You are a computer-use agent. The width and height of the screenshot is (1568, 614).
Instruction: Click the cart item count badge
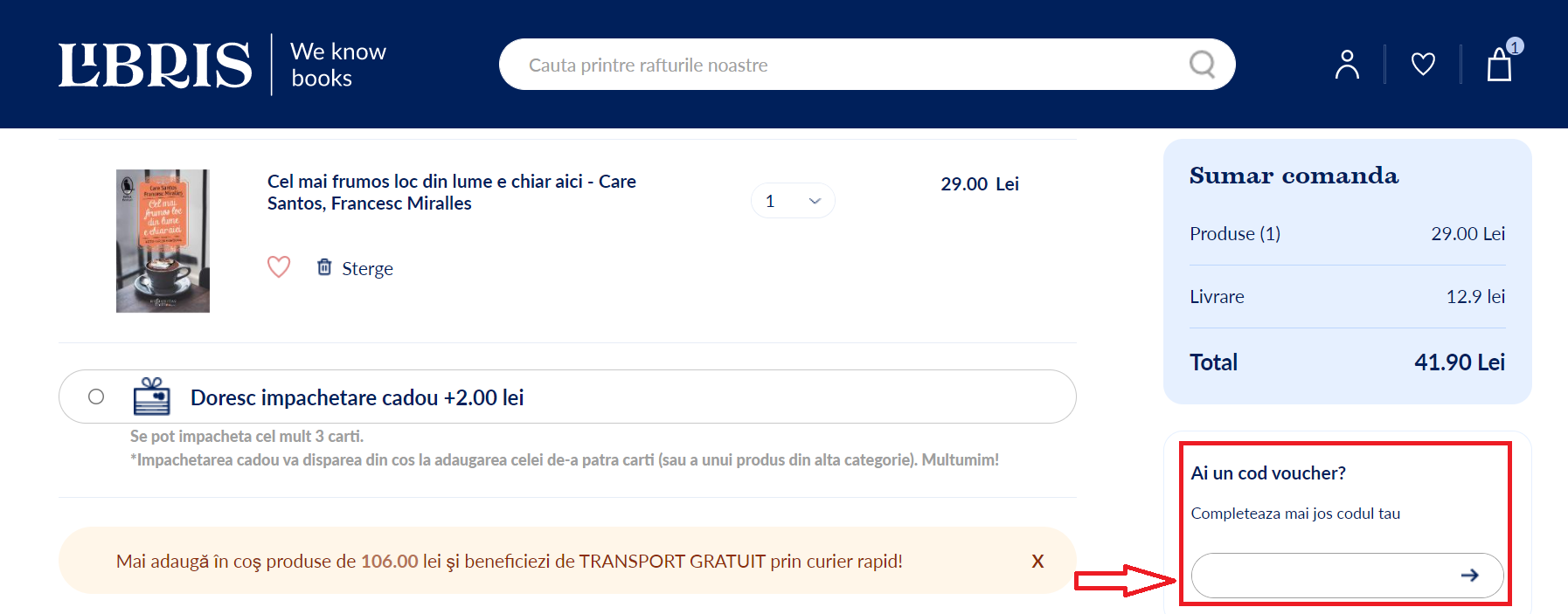(x=1515, y=46)
